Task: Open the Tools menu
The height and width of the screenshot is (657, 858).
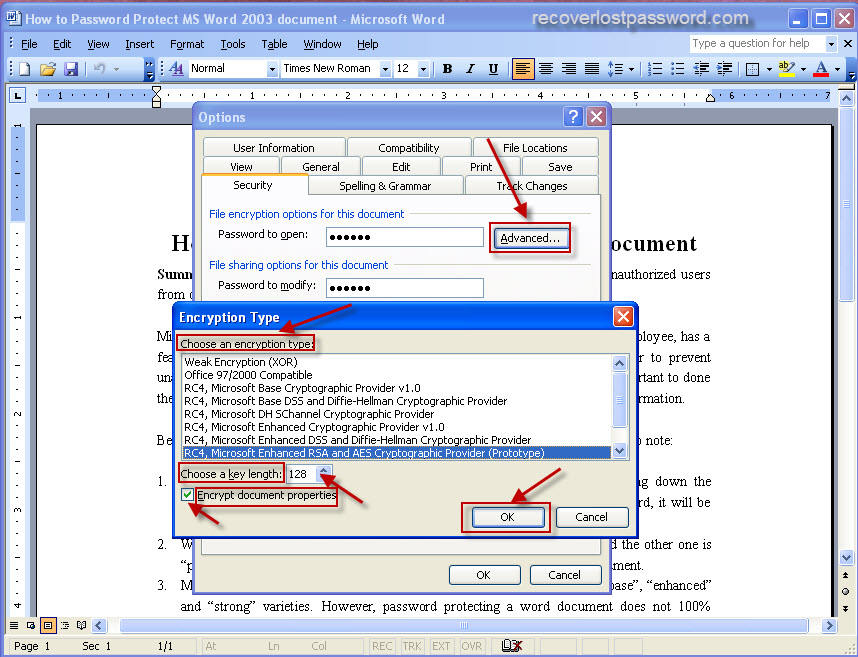Action: pyautogui.click(x=233, y=44)
